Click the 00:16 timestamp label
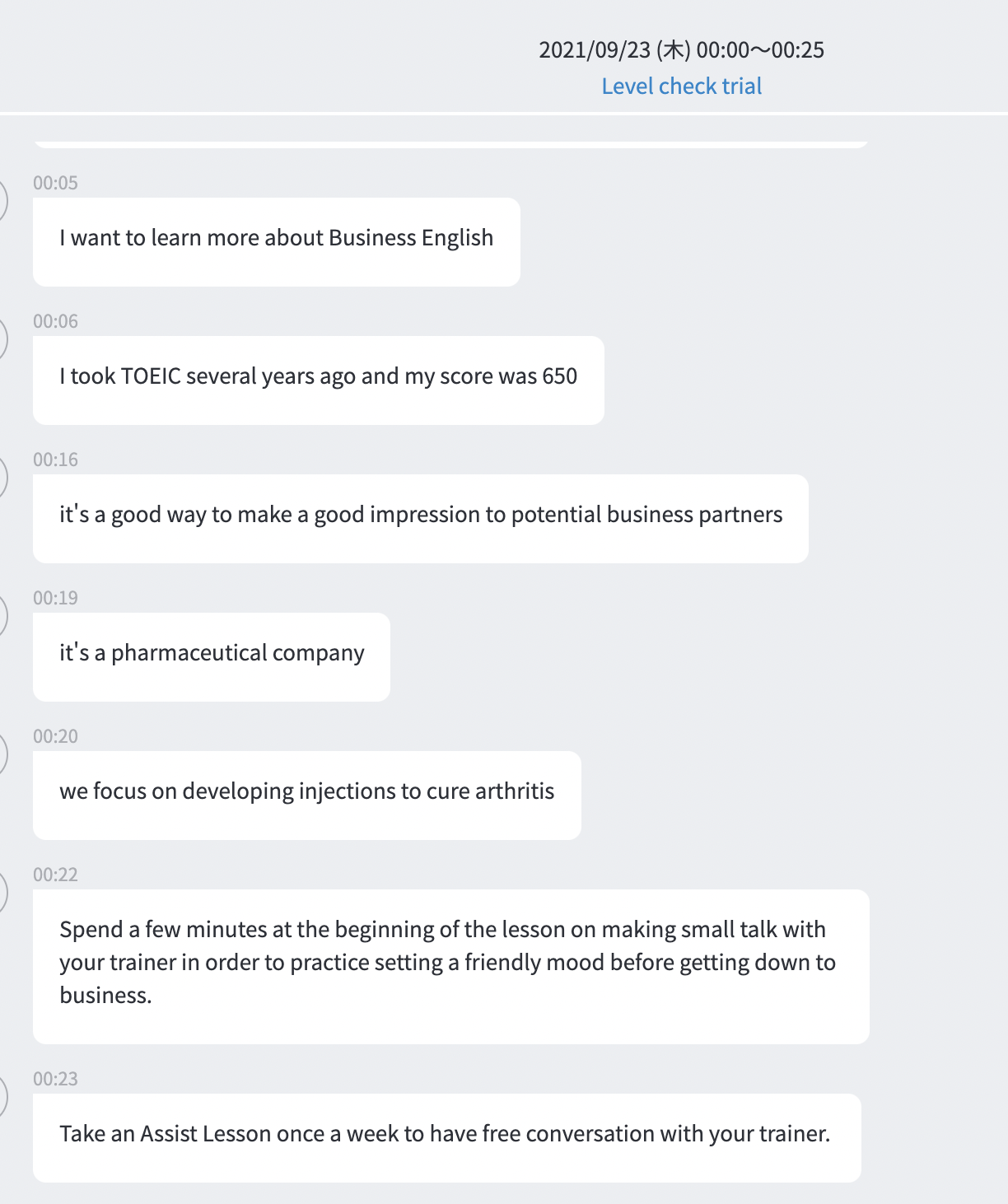Image resolution: width=1008 pixels, height=1204 pixels. (55, 460)
